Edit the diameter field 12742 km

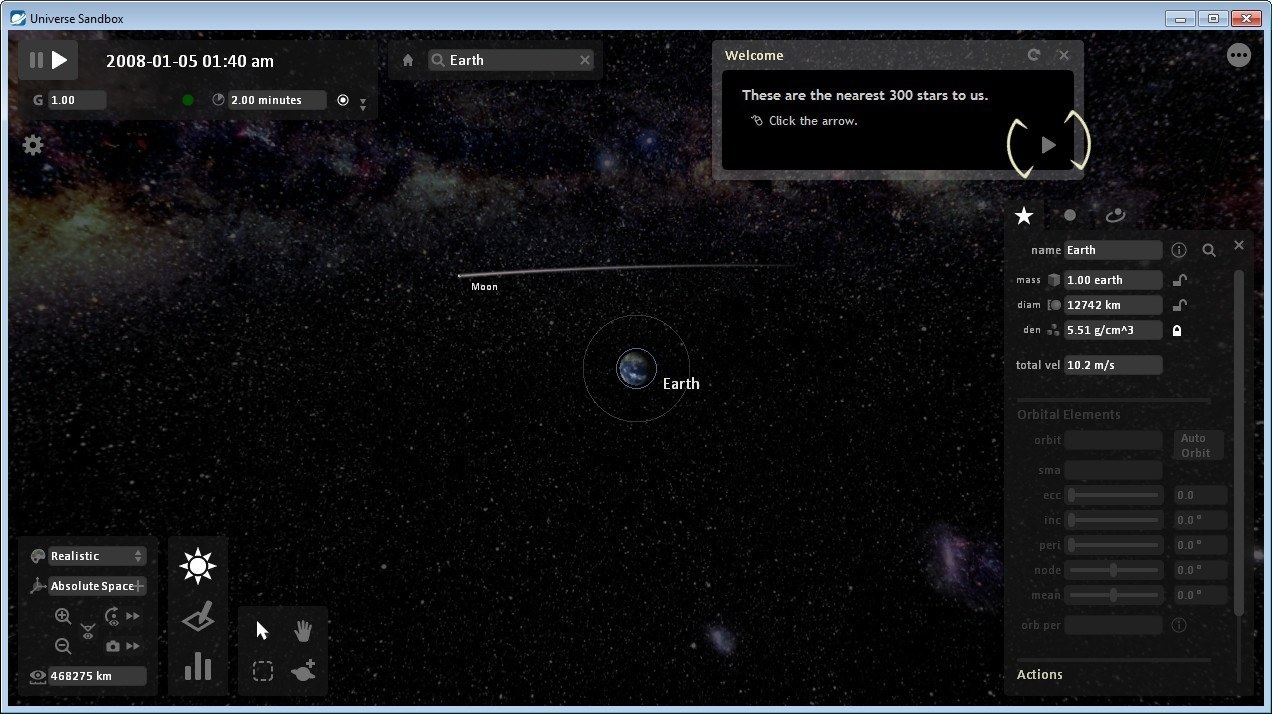(x=1113, y=305)
